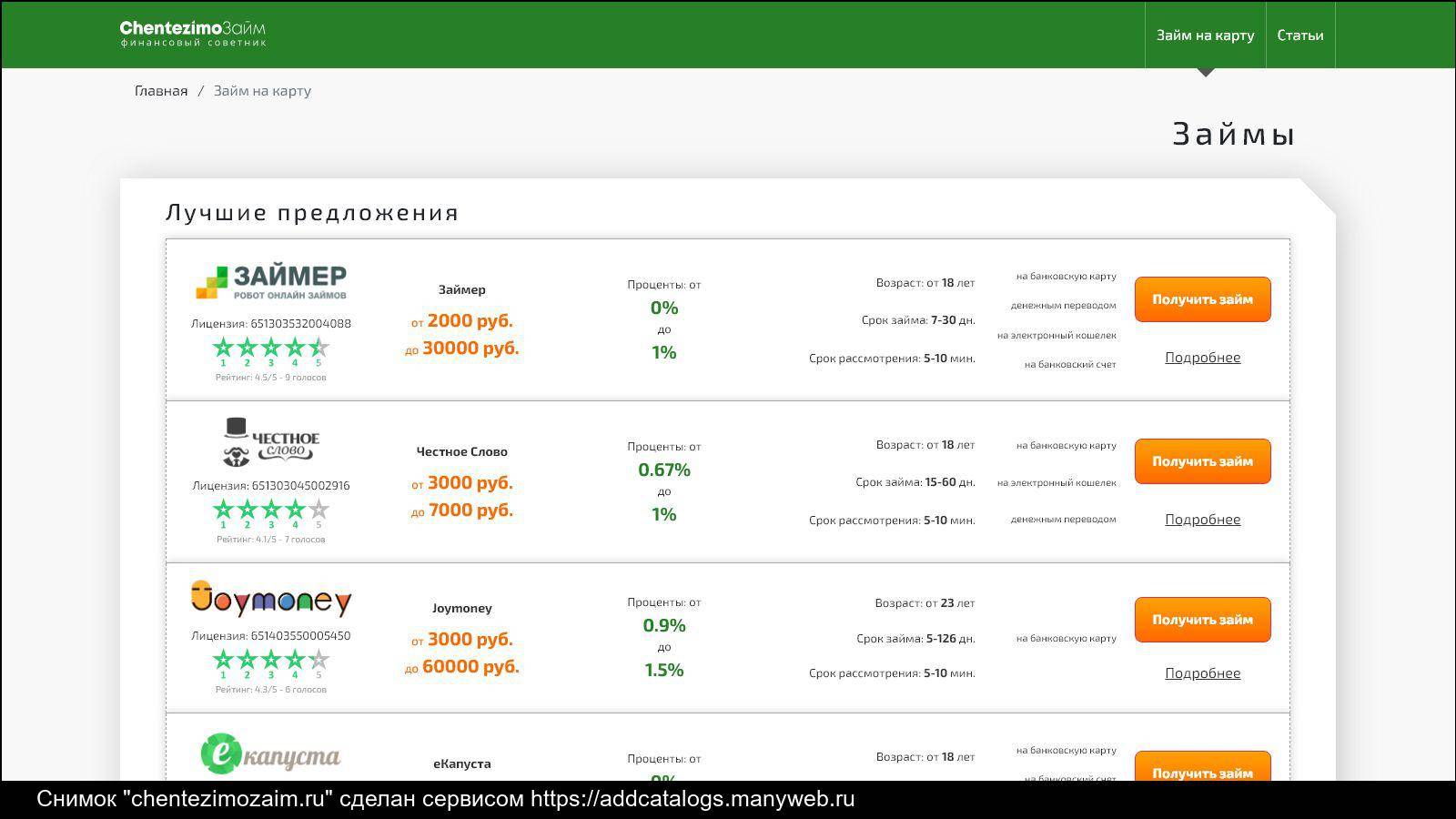Open the Честное Слово company logo
The image size is (1456, 819).
pyautogui.click(x=271, y=441)
